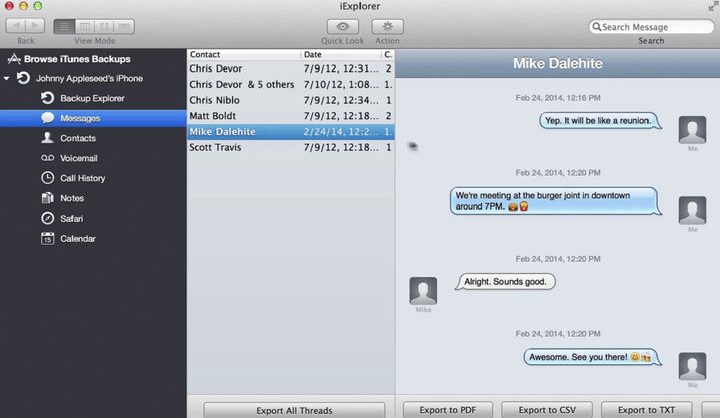Open the Action gear menu
The image size is (720, 418).
(x=387, y=27)
